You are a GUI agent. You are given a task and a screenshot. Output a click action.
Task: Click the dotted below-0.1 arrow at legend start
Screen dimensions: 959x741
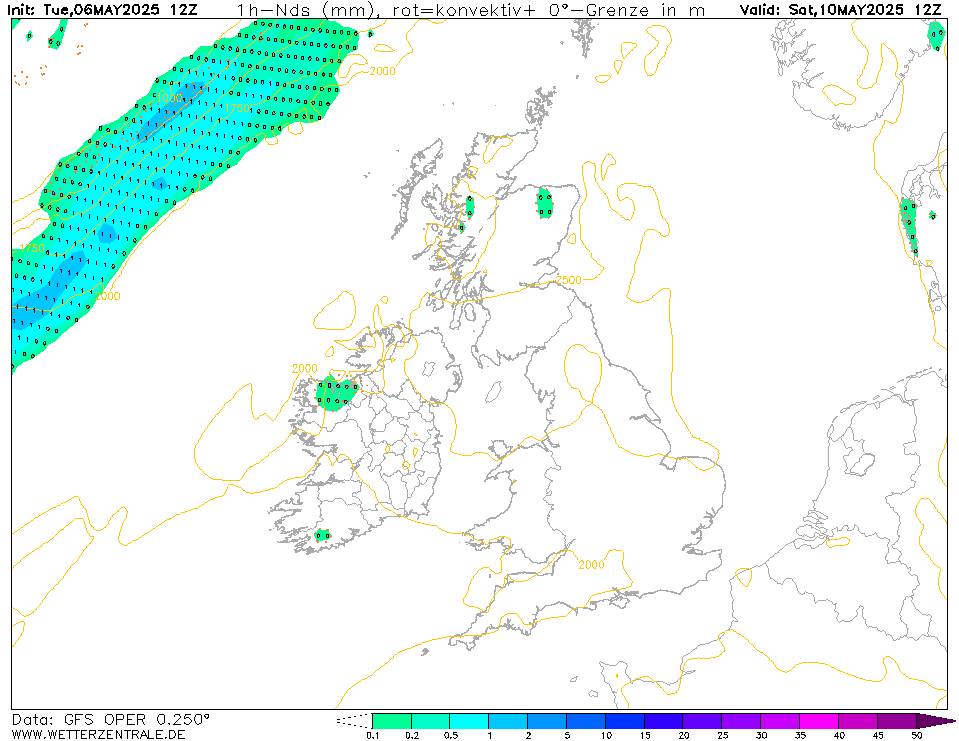pyautogui.click(x=354, y=721)
